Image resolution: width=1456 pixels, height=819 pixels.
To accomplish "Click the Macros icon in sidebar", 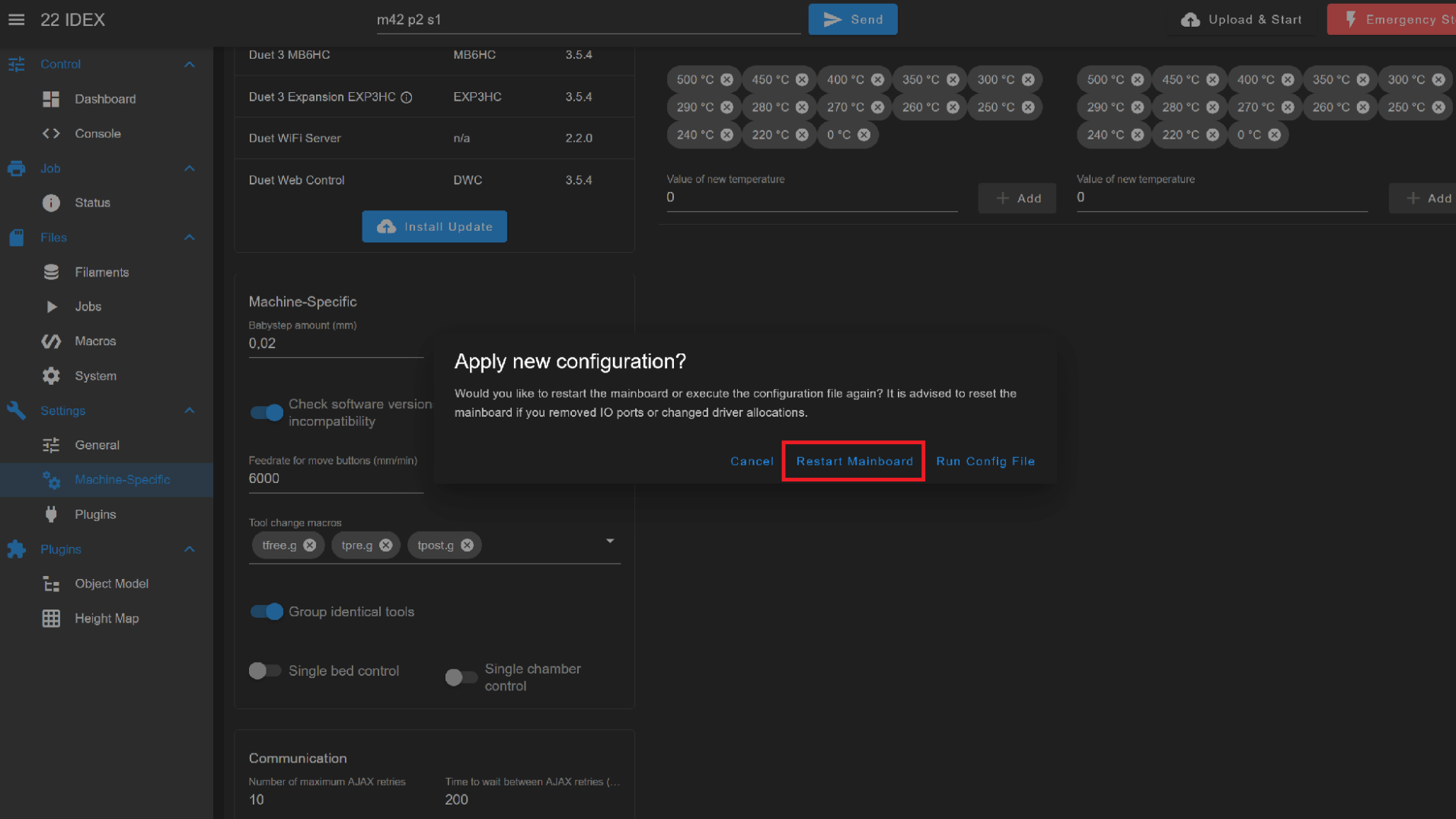I will (51, 341).
